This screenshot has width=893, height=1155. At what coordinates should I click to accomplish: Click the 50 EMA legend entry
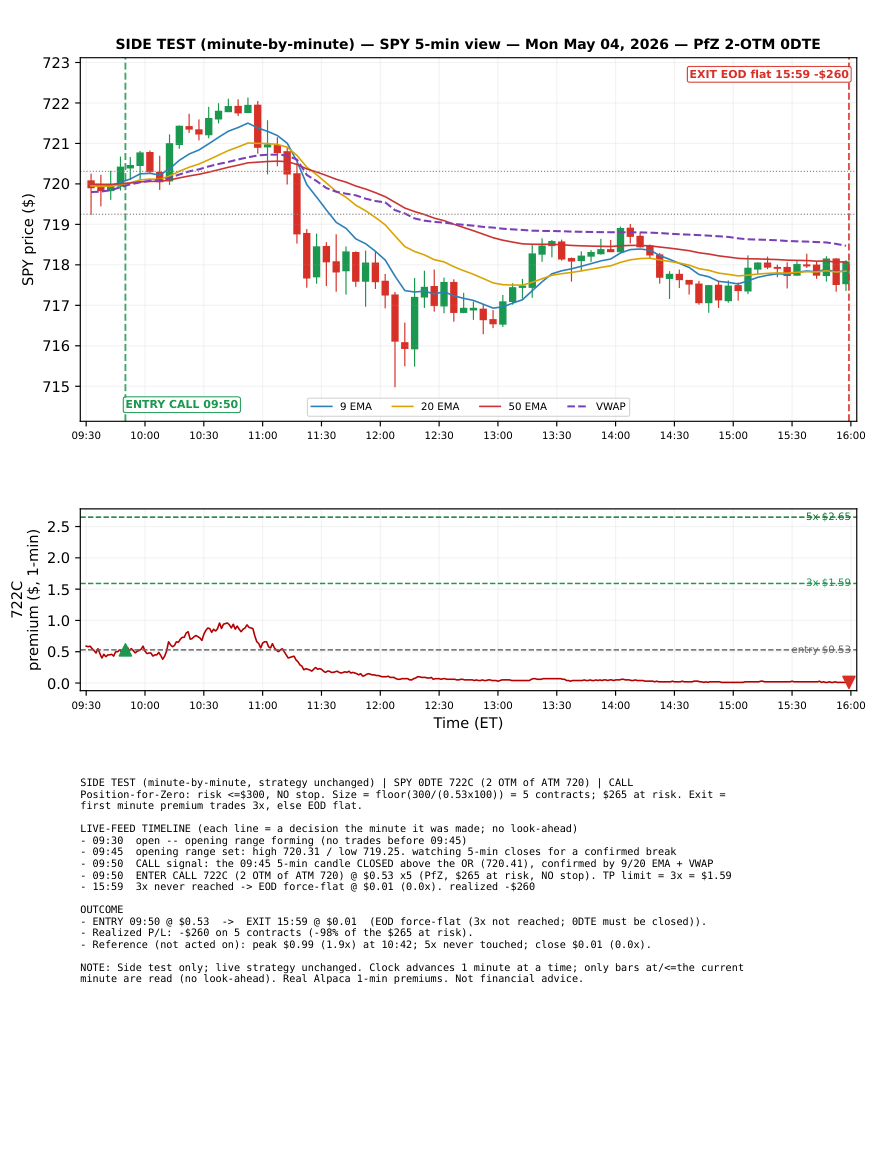pos(514,407)
